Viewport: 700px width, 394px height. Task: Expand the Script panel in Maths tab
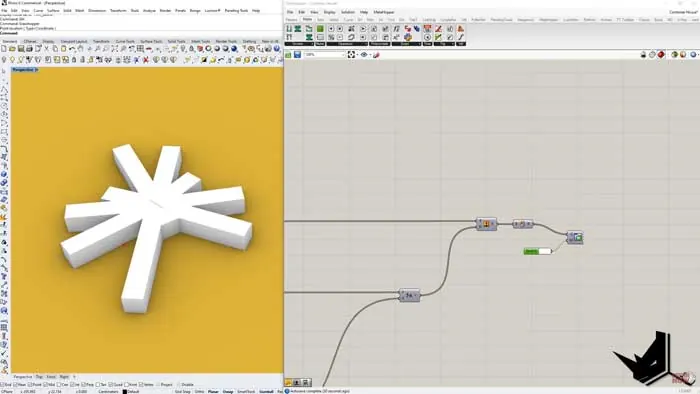(x=406, y=44)
